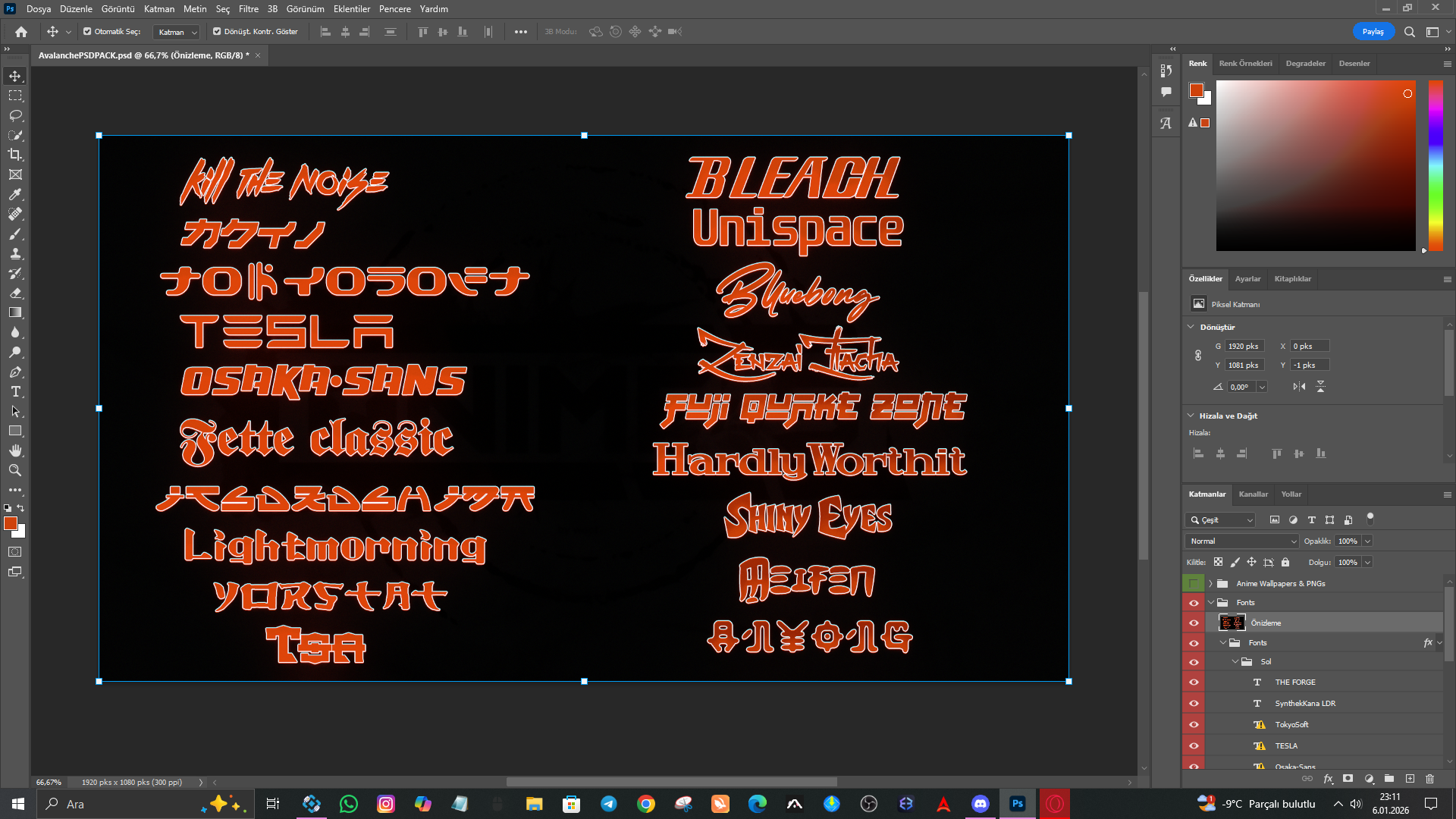Open WhatsApp from the taskbar

(349, 804)
